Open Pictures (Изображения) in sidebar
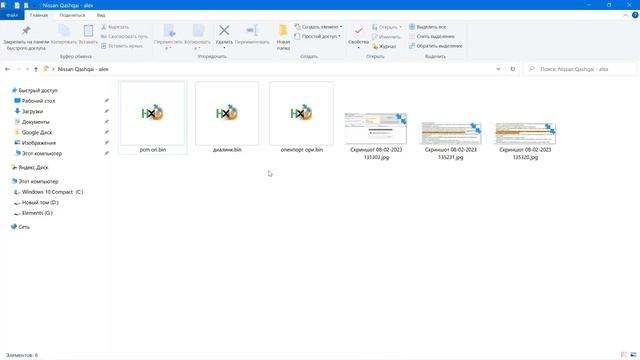Image resolution: width=640 pixels, height=360 pixels. pyautogui.click(x=35, y=143)
